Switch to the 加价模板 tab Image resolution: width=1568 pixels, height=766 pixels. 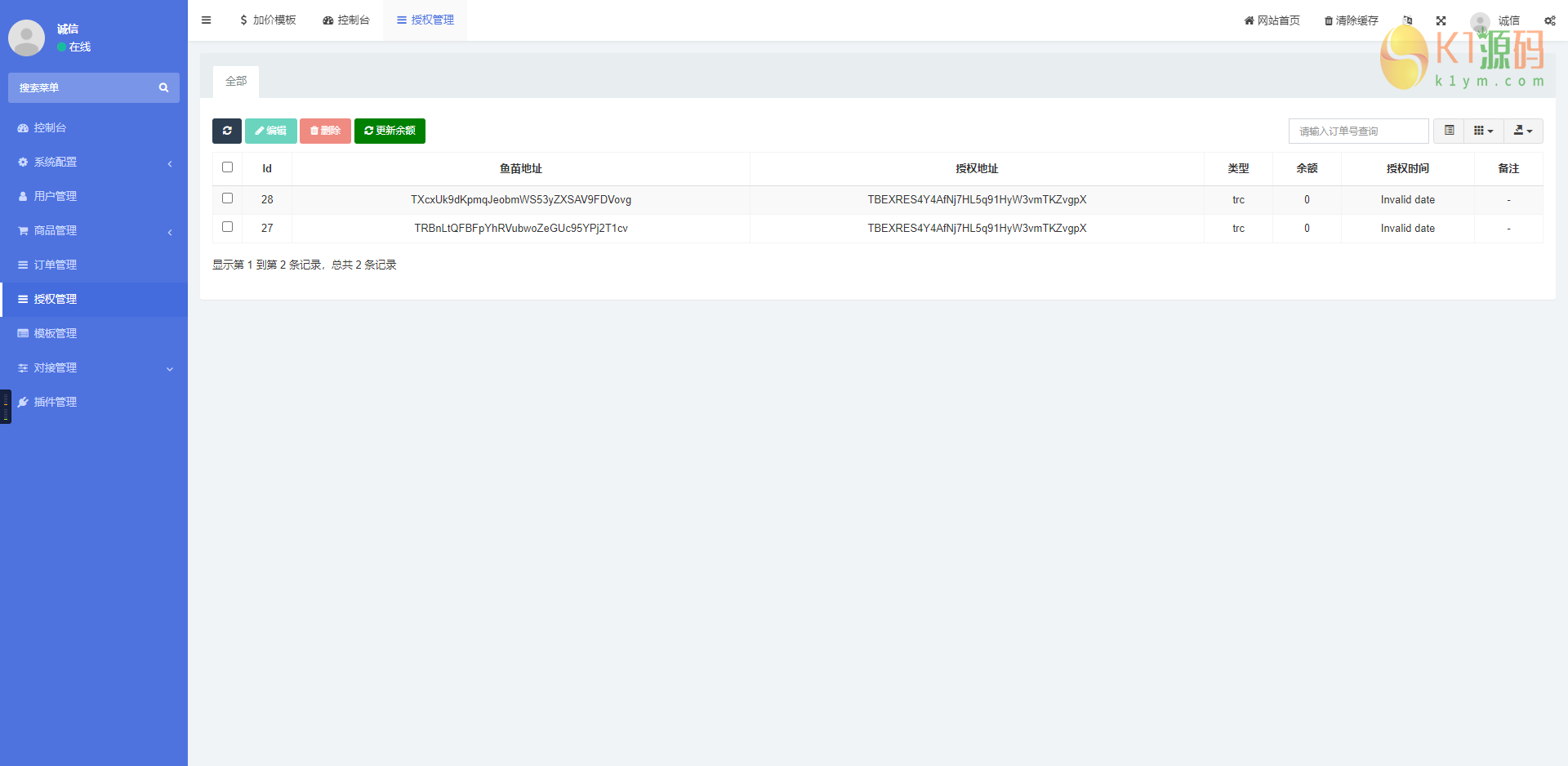267,20
